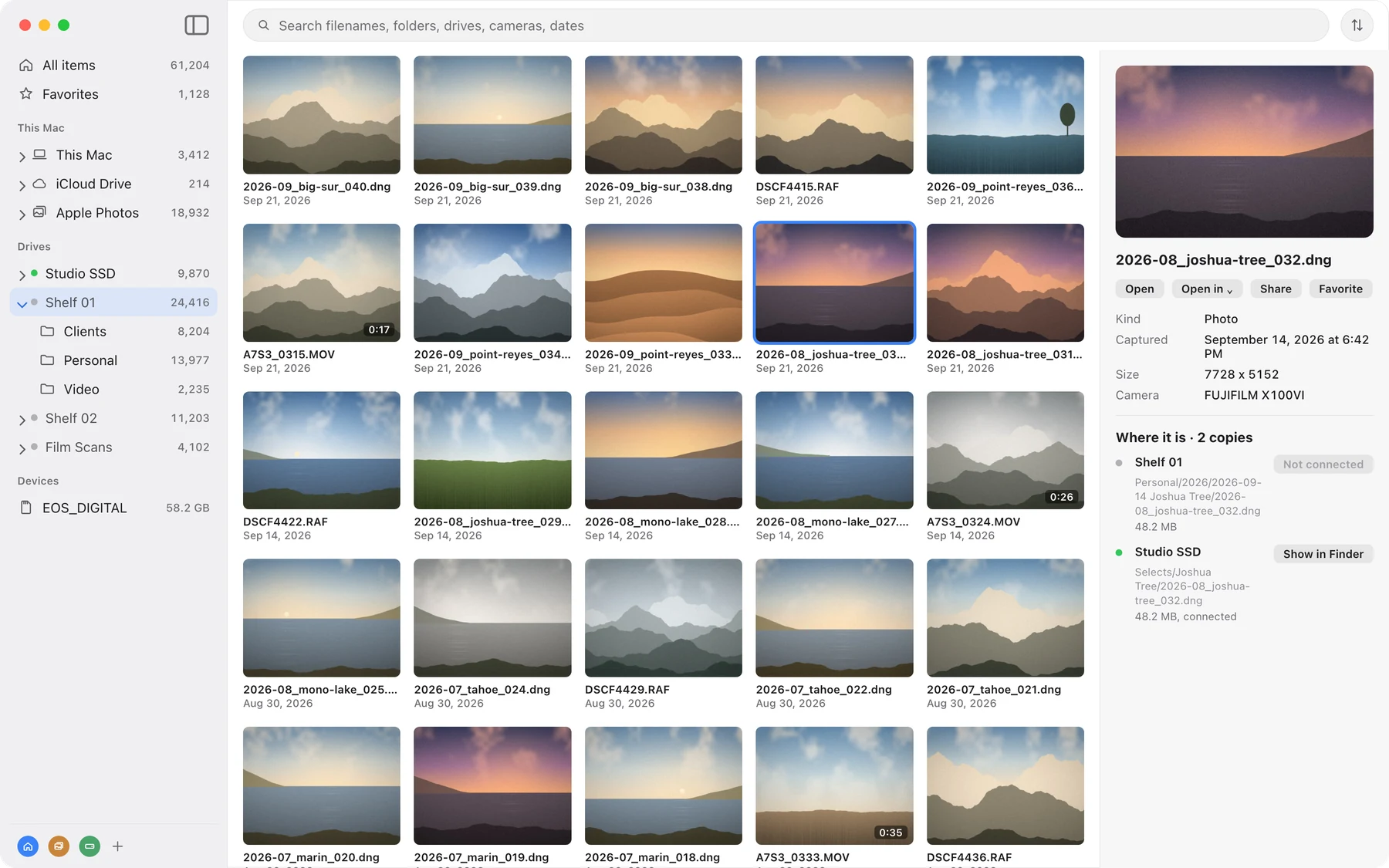Viewport: 1389px width, 868px height.
Task: Click the Favorites star icon
Action: point(26,93)
